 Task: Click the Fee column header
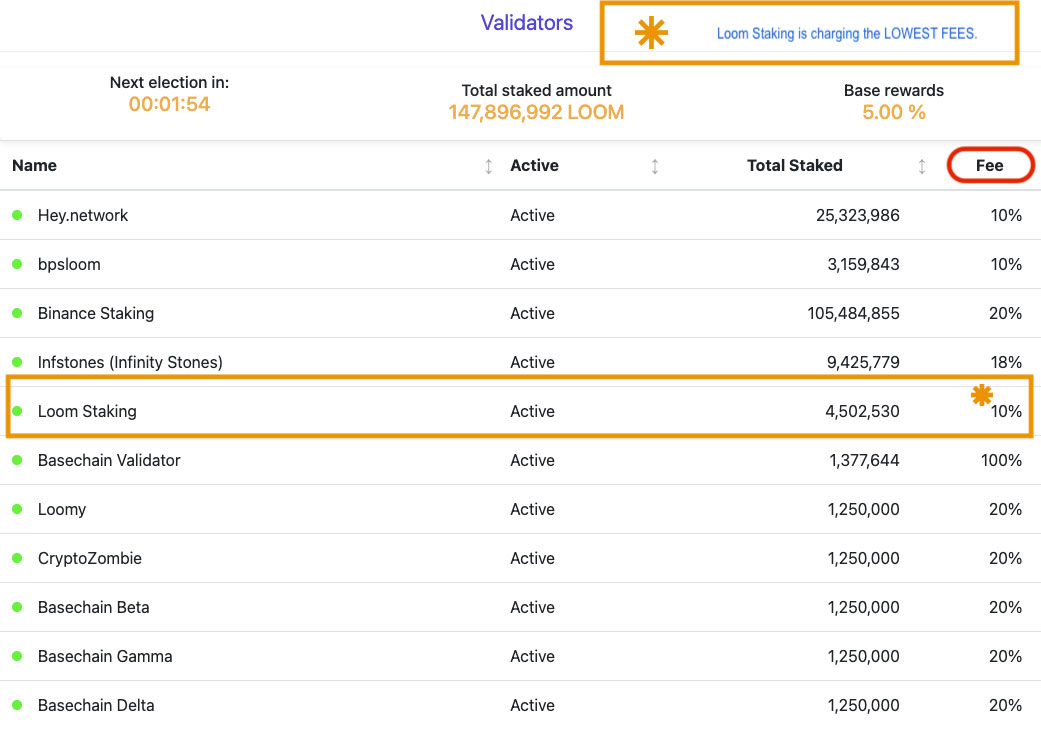click(x=989, y=165)
